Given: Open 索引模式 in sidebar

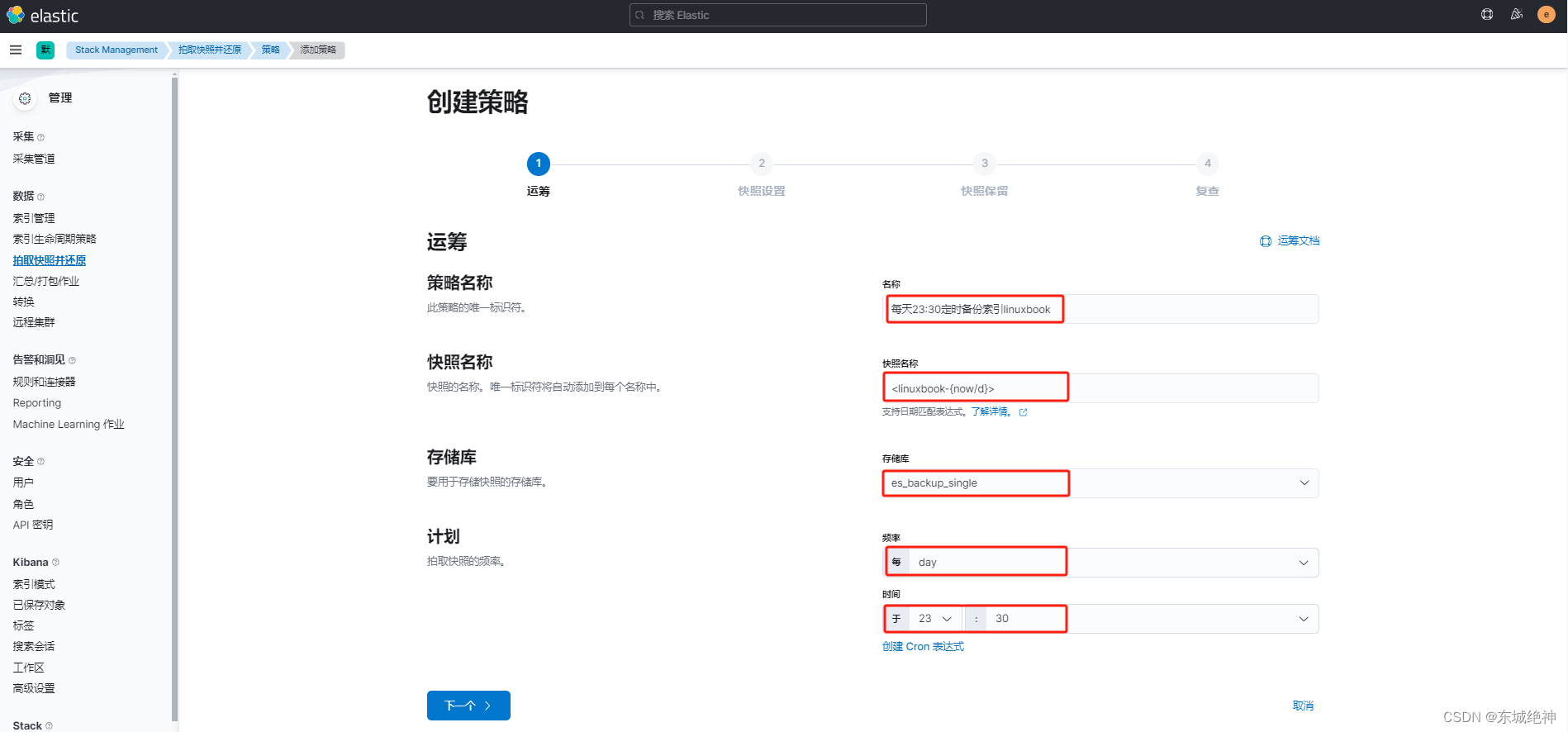Looking at the screenshot, I should pos(34,584).
